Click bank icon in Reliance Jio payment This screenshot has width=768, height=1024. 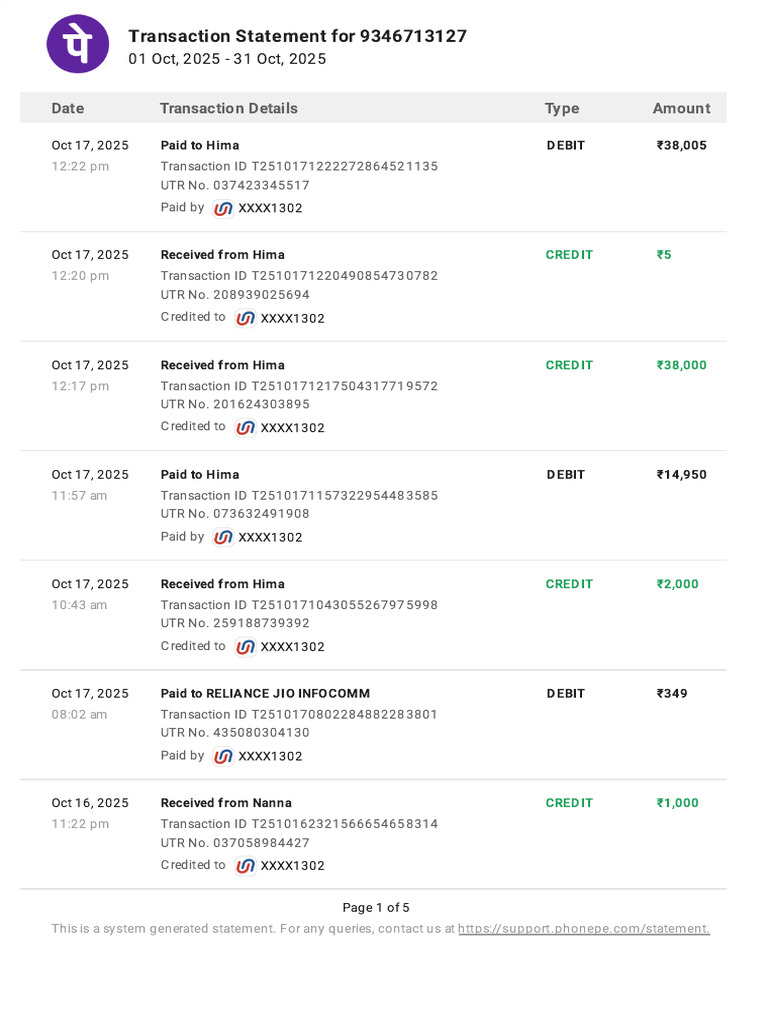click(223, 756)
